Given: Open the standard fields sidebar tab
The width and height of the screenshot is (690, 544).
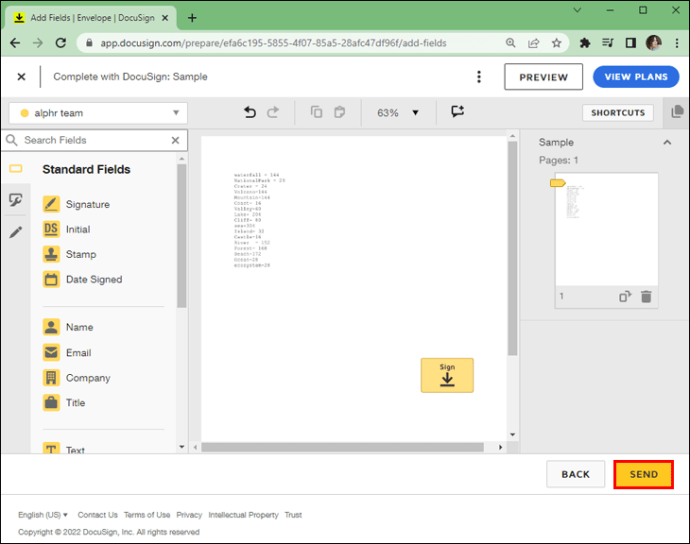Looking at the screenshot, I should (16, 169).
